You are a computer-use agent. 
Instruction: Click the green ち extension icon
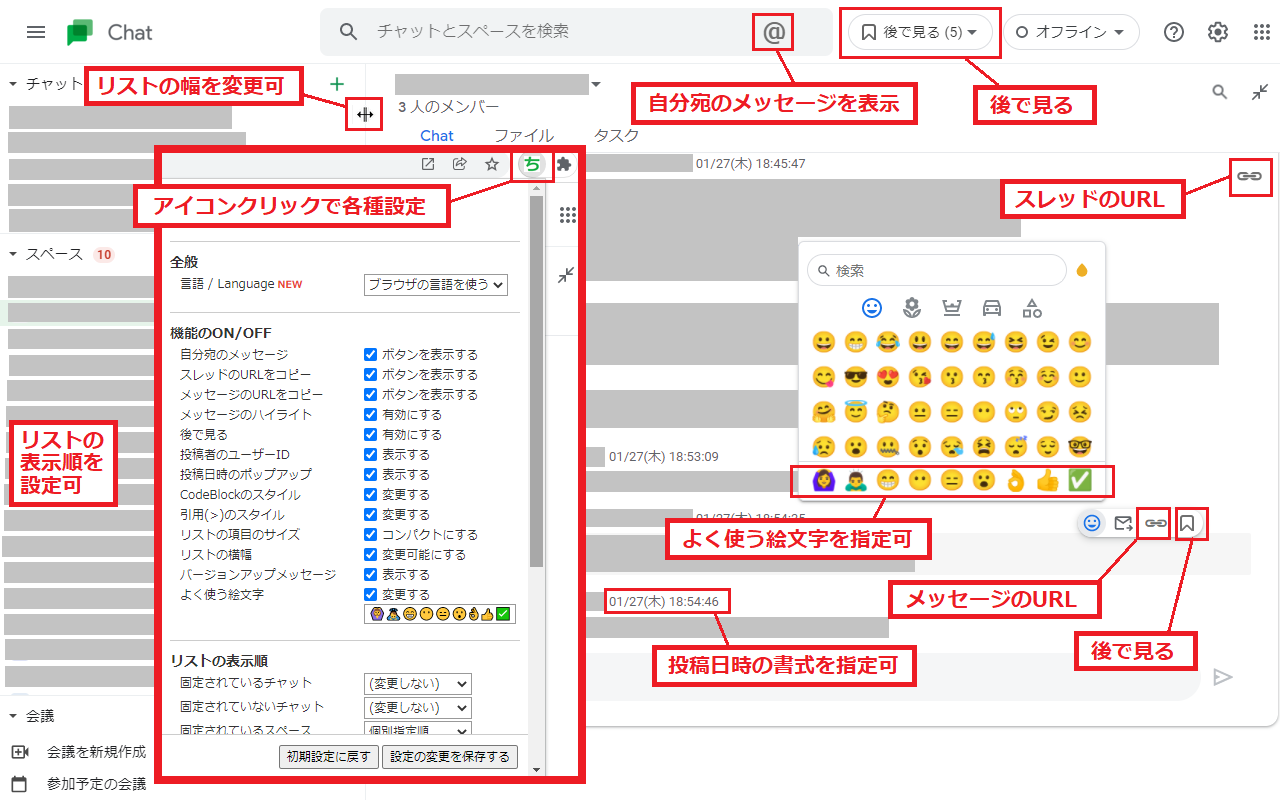coord(530,164)
